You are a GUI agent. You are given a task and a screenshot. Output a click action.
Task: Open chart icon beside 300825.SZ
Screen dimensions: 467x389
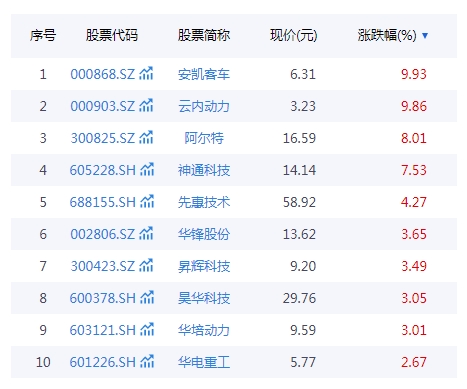146,138
